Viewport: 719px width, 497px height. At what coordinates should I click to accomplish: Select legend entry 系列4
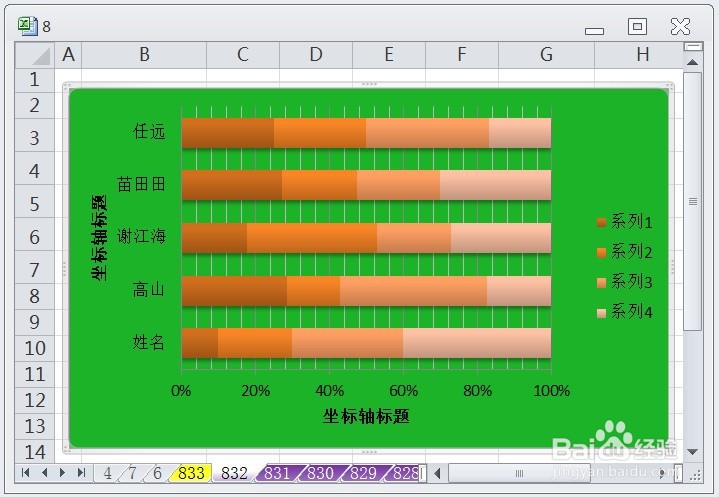click(x=625, y=312)
